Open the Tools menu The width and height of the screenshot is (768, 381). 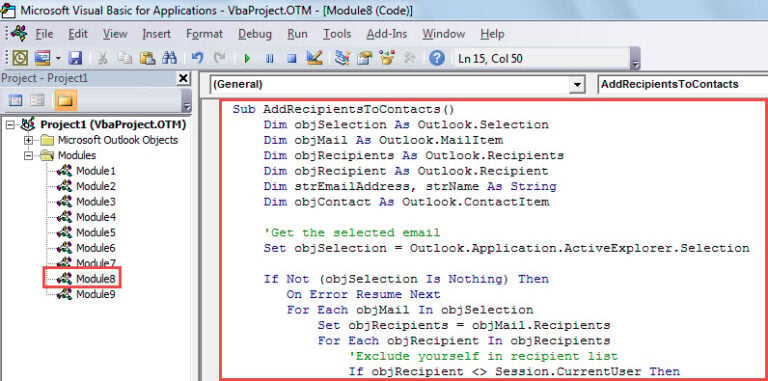337,34
